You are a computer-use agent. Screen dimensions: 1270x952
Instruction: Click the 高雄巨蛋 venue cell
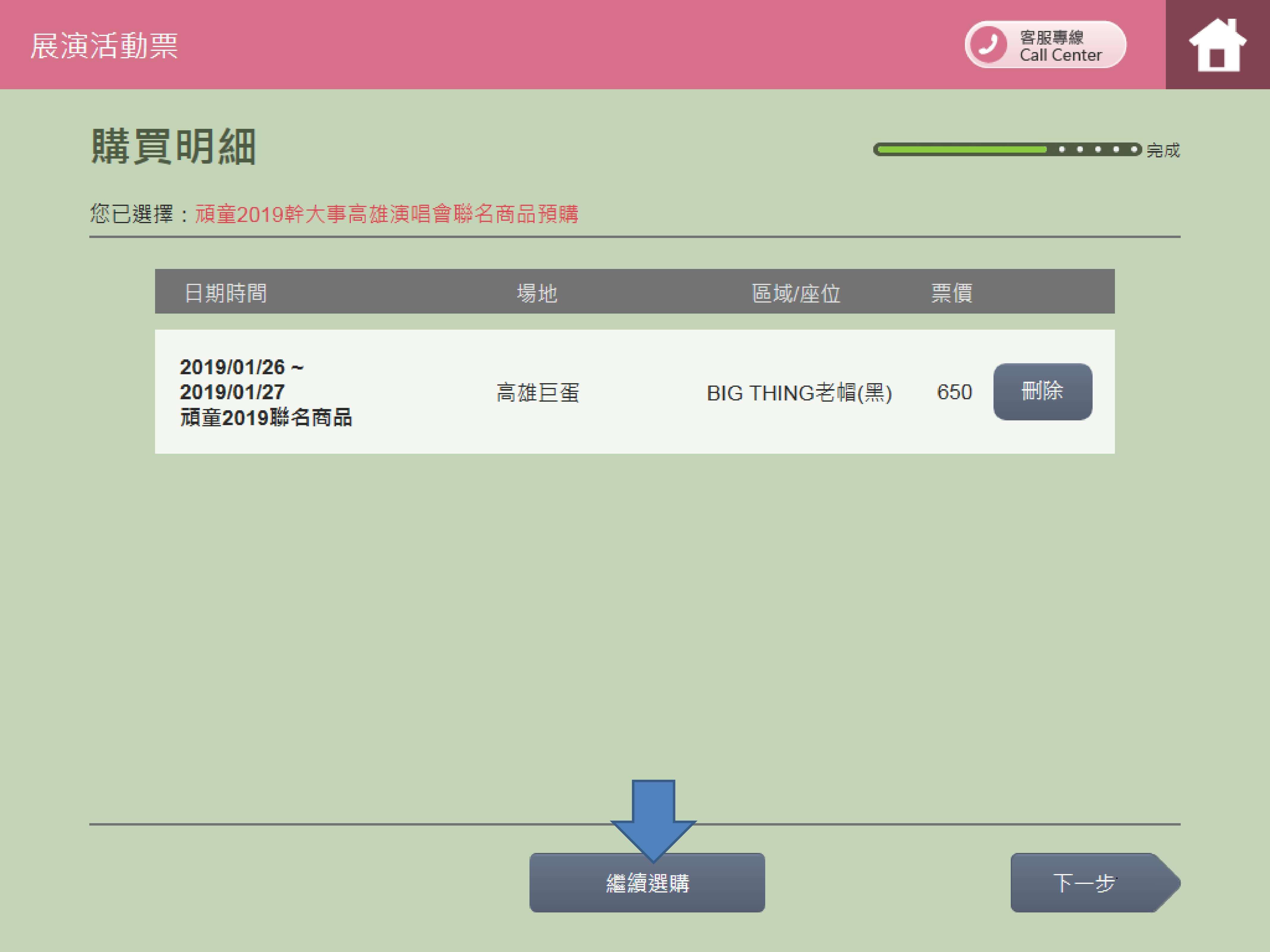point(538,392)
